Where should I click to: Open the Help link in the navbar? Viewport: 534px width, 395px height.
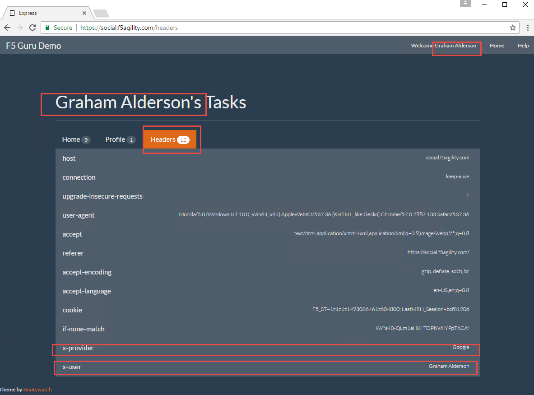pyautogui.click(x=523, y=46)
